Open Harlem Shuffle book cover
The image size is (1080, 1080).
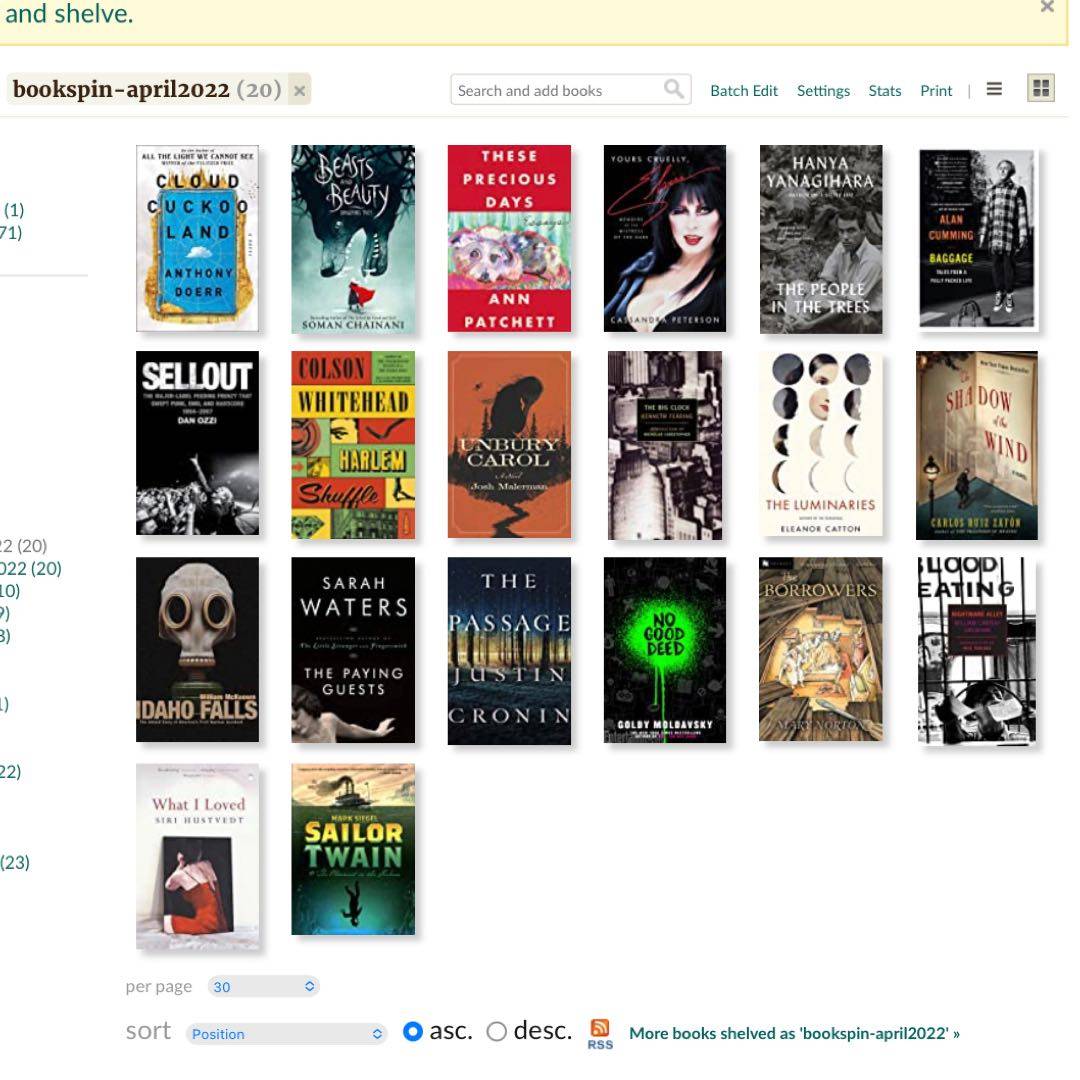[x=353, y=445]
